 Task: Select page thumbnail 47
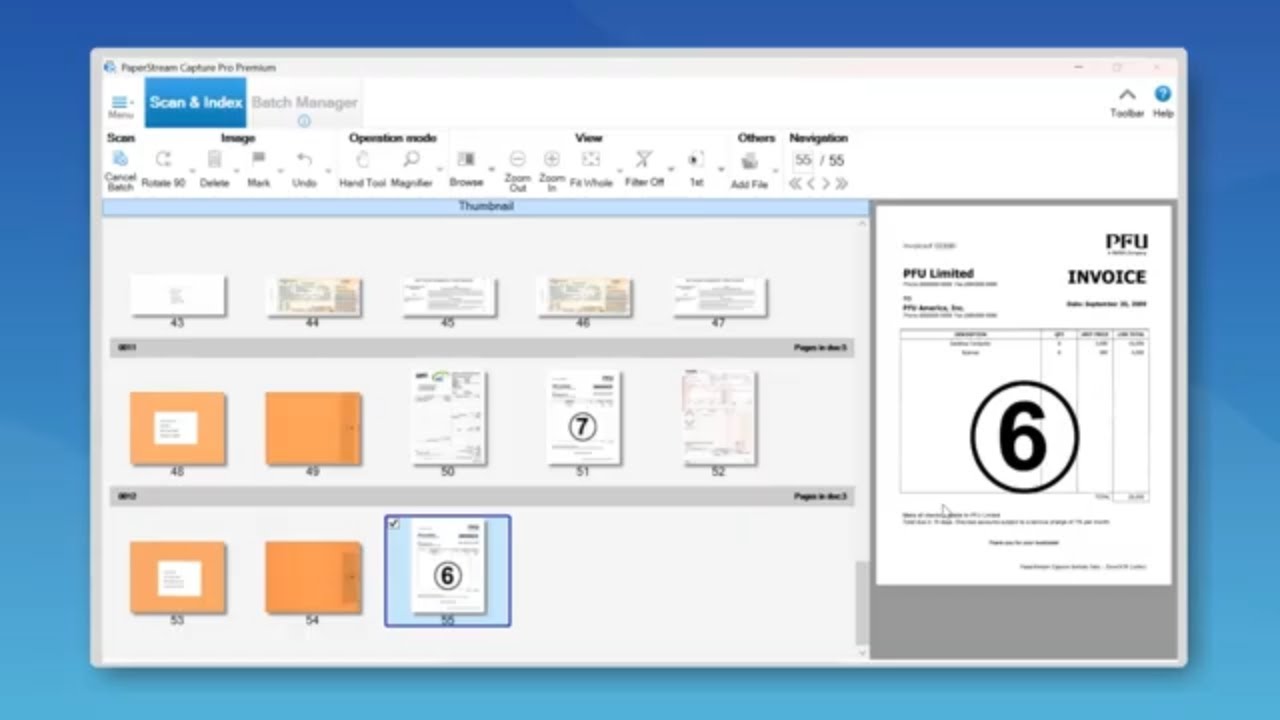coord(719,297)
